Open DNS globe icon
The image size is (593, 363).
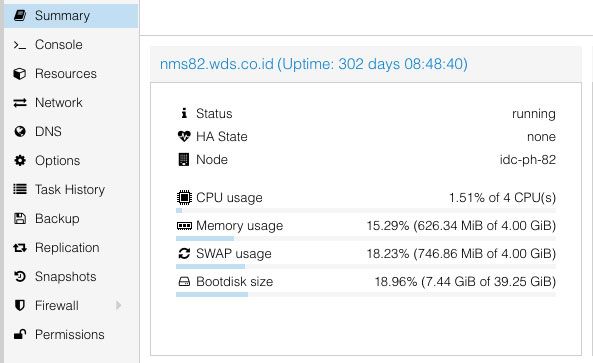click(20, 132)
